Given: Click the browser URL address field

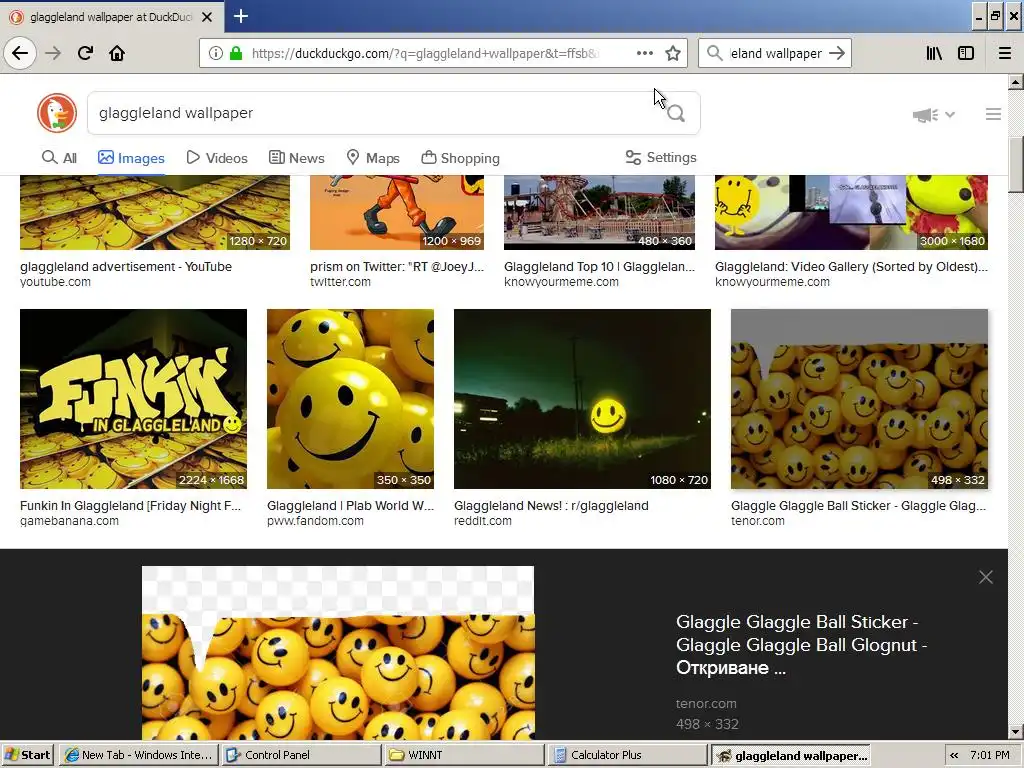Looking at the screenshot, I should [426, 54].
